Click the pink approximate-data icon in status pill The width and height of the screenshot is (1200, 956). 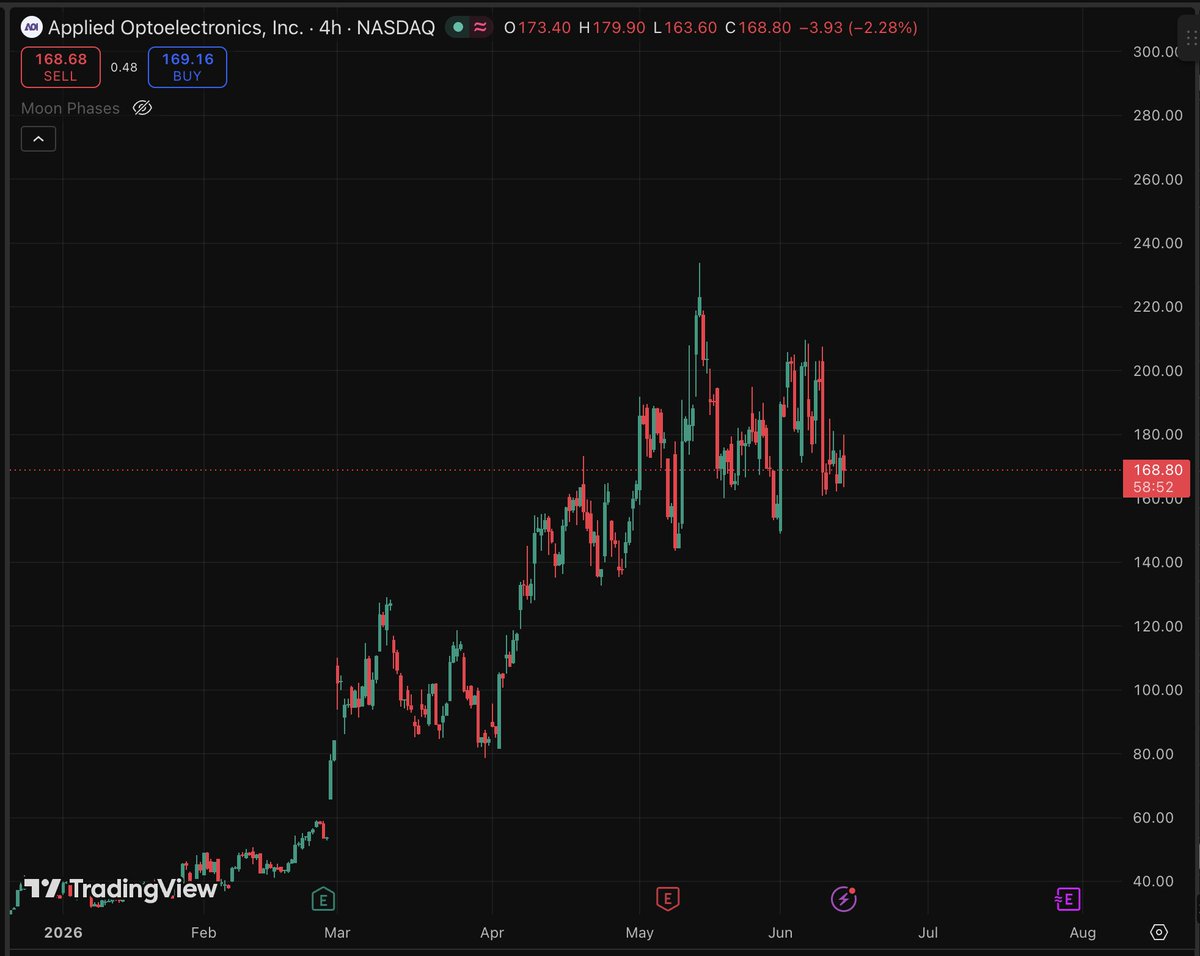click(481, 28)
